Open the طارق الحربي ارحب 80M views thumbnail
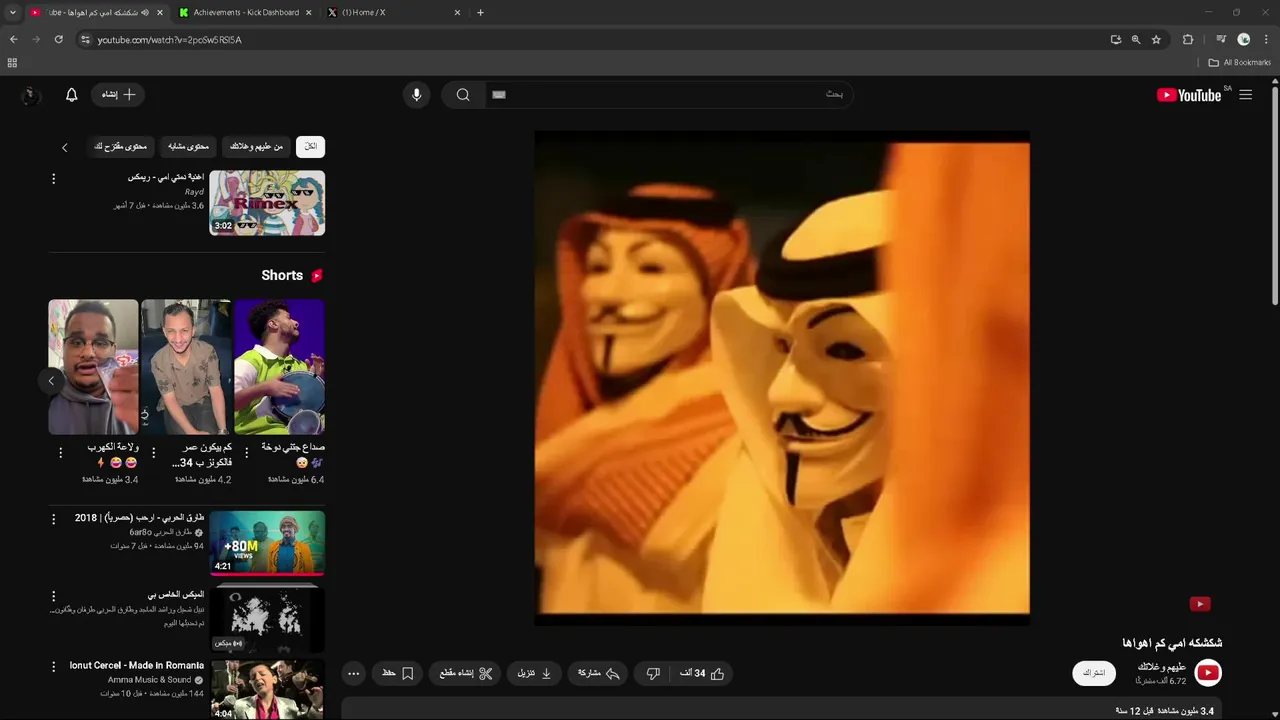 (267, 543)
